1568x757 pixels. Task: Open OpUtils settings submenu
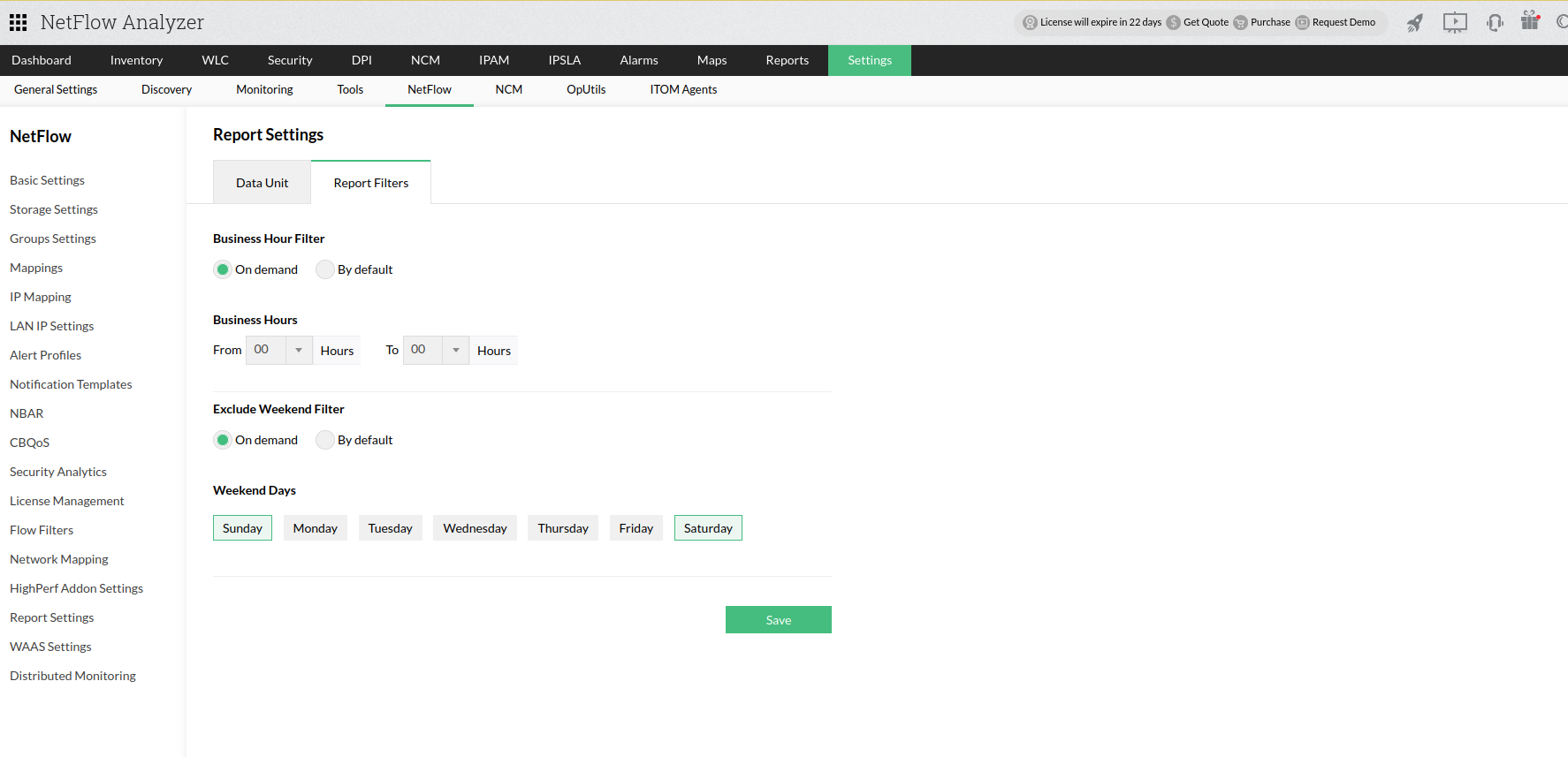(586, 89)
